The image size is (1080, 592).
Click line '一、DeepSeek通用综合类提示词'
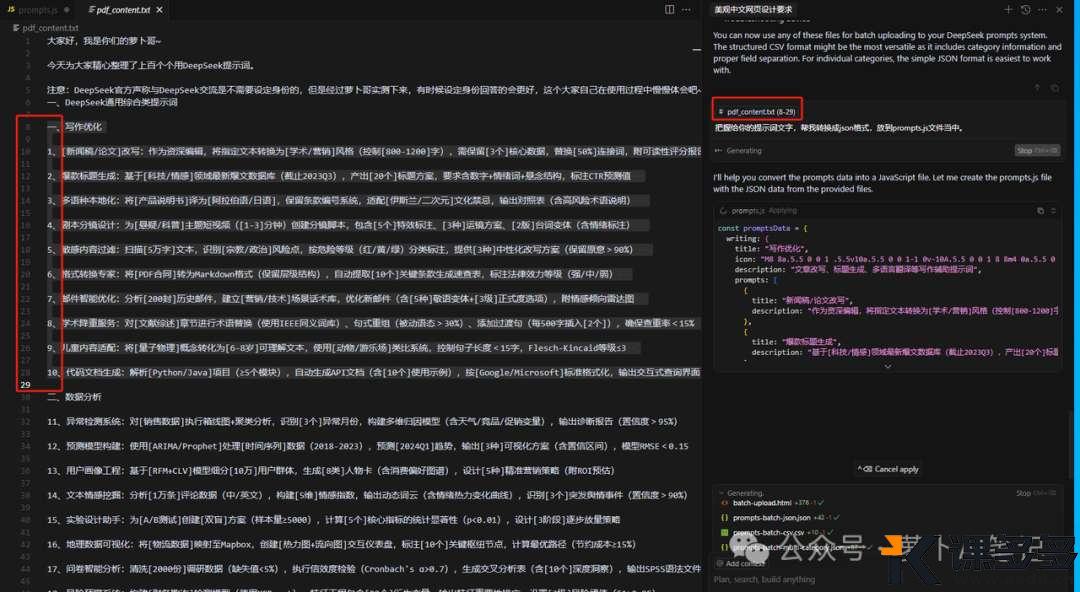click(112, 102)
